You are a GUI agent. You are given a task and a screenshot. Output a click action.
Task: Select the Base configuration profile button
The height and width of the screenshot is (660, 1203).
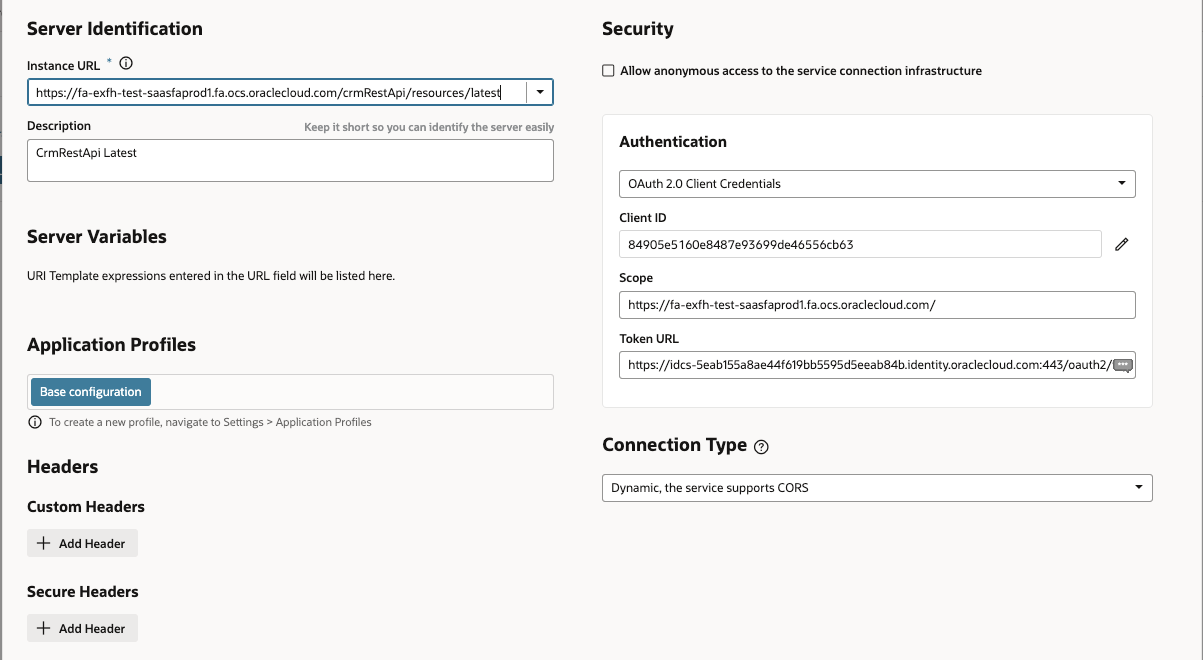click(x=91, y=392)
